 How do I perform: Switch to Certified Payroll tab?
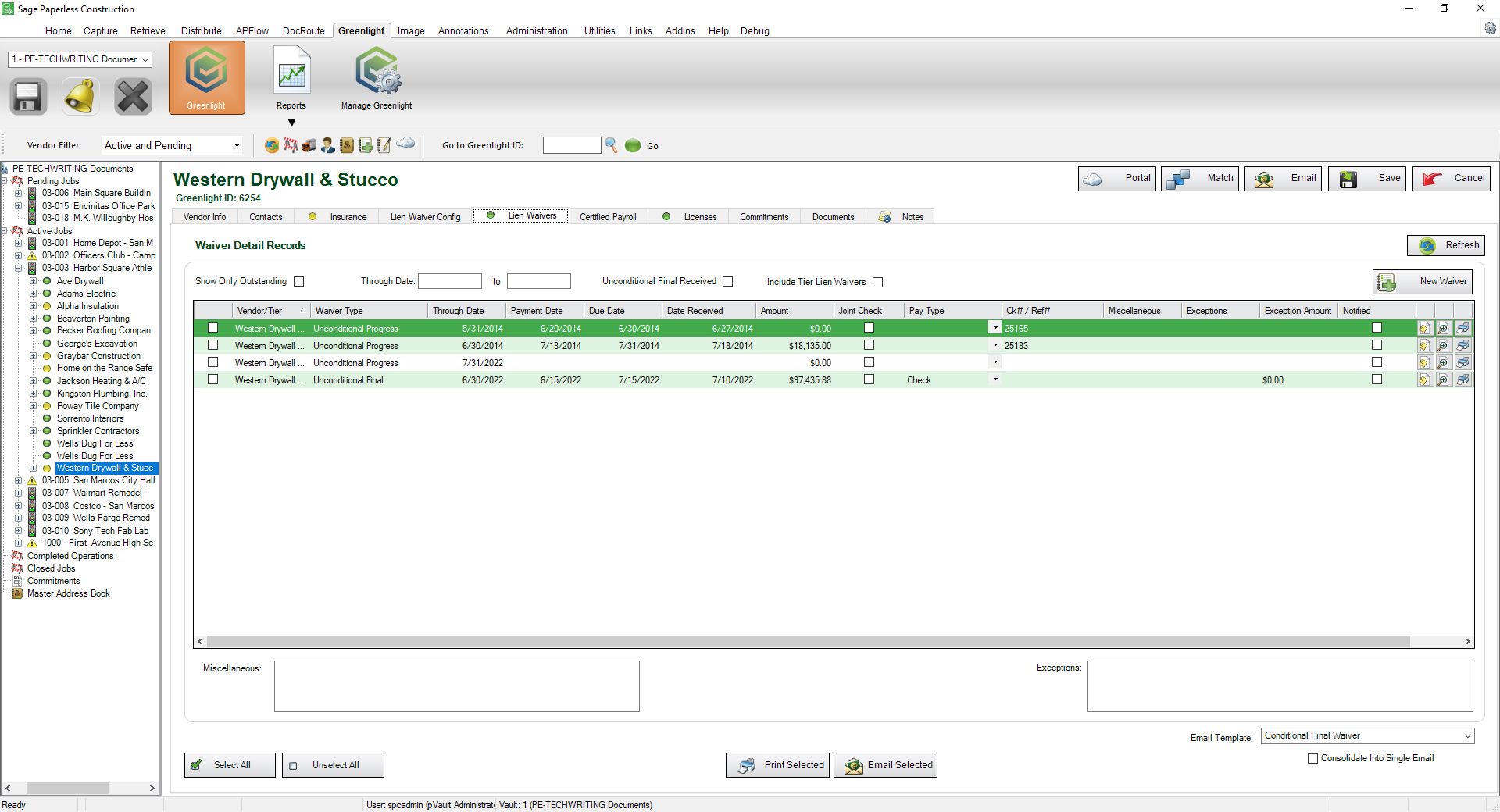608,217
